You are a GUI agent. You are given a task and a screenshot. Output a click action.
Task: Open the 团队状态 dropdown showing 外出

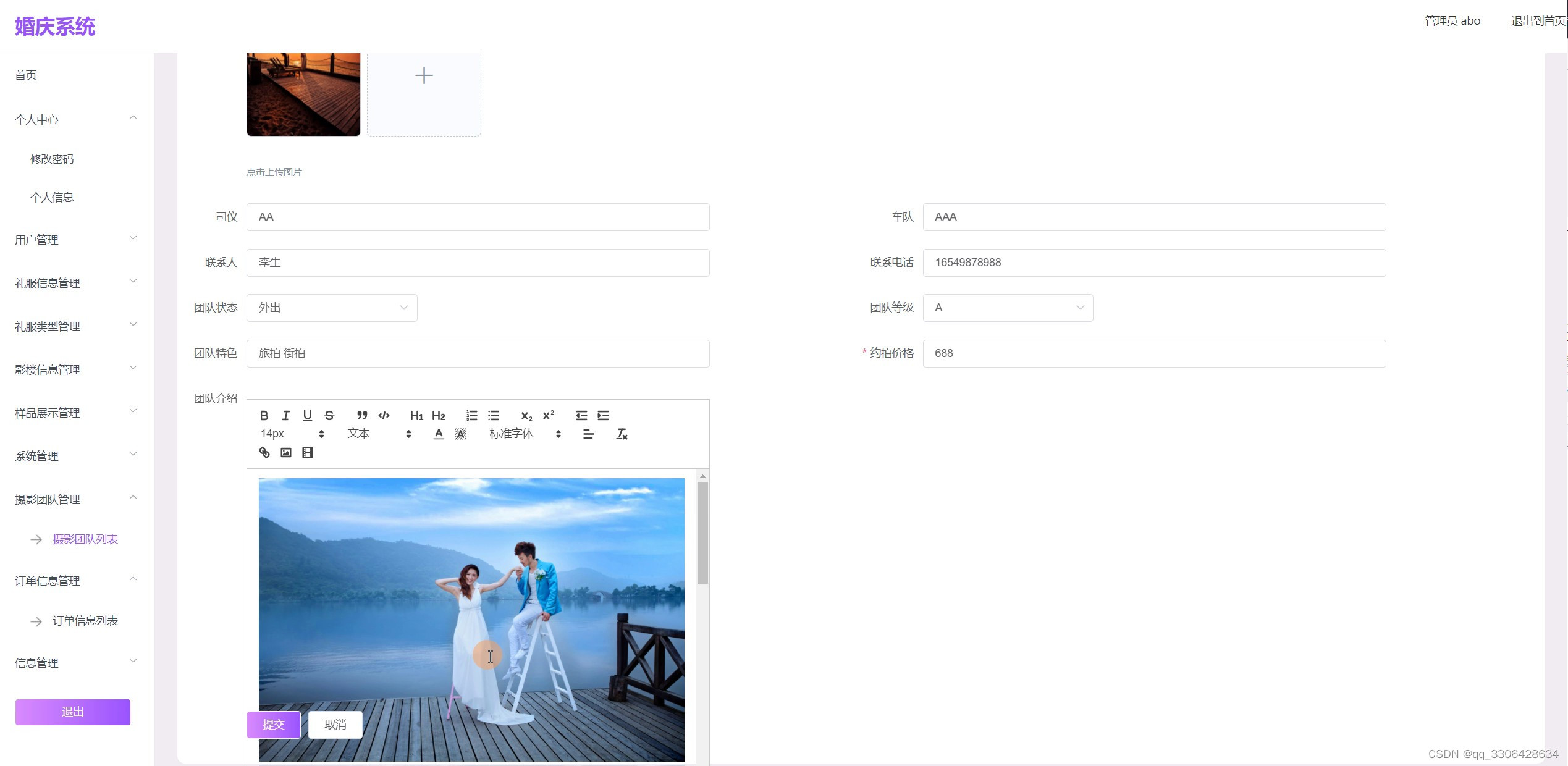pyautogui.click(x=332, y=308)
